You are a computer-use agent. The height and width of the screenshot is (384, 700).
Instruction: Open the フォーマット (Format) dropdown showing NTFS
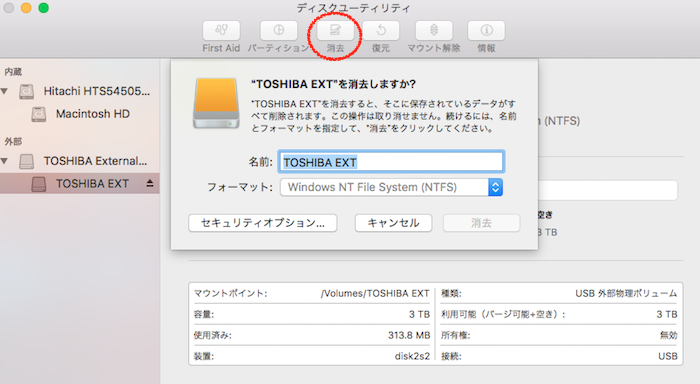(391, 187)
